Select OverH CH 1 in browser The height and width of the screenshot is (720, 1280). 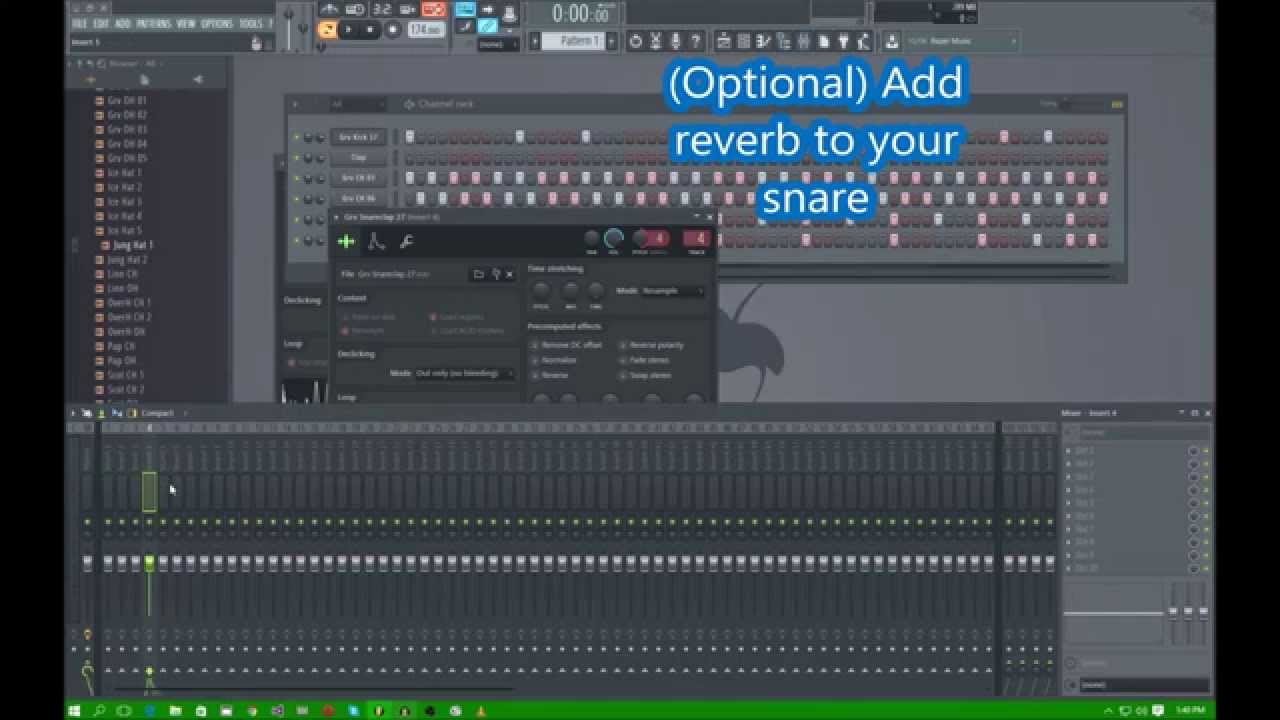click(129, 303)
